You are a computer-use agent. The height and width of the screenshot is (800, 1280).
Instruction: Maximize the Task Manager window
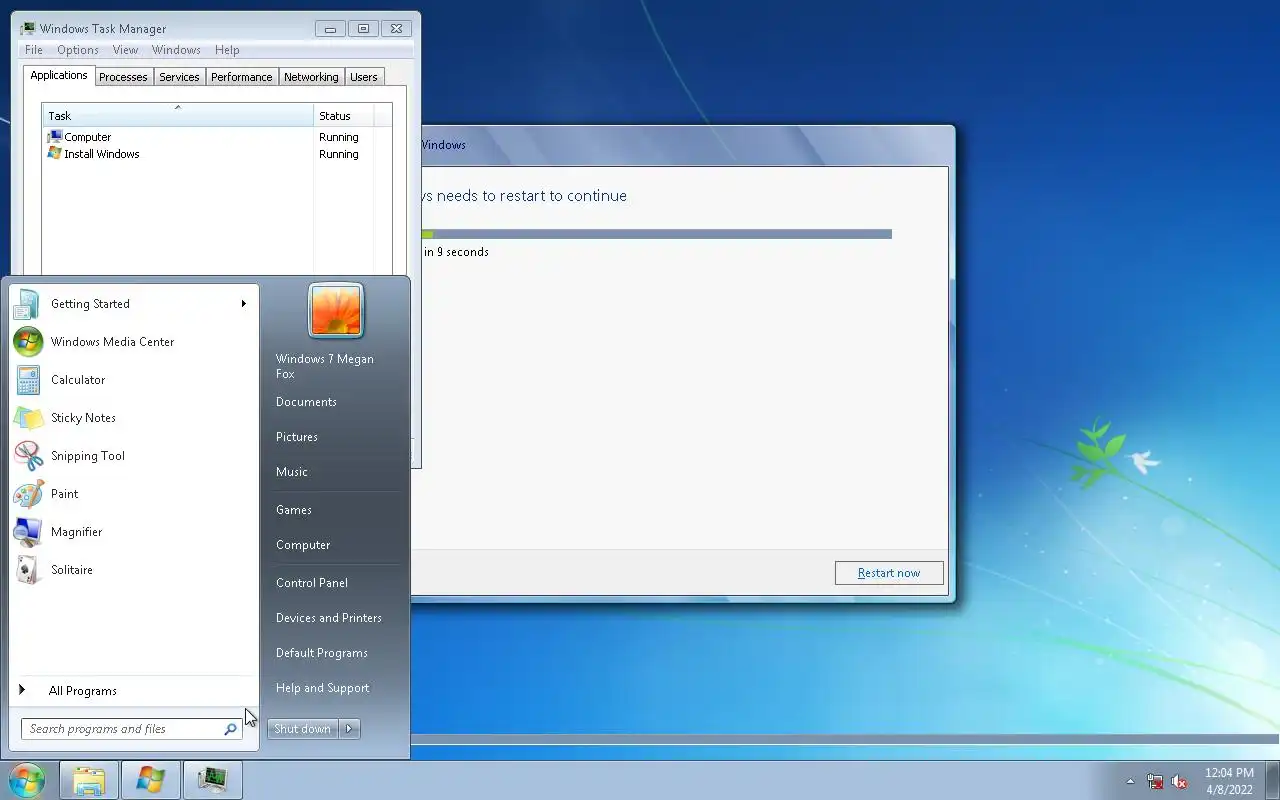pos(364,29)
